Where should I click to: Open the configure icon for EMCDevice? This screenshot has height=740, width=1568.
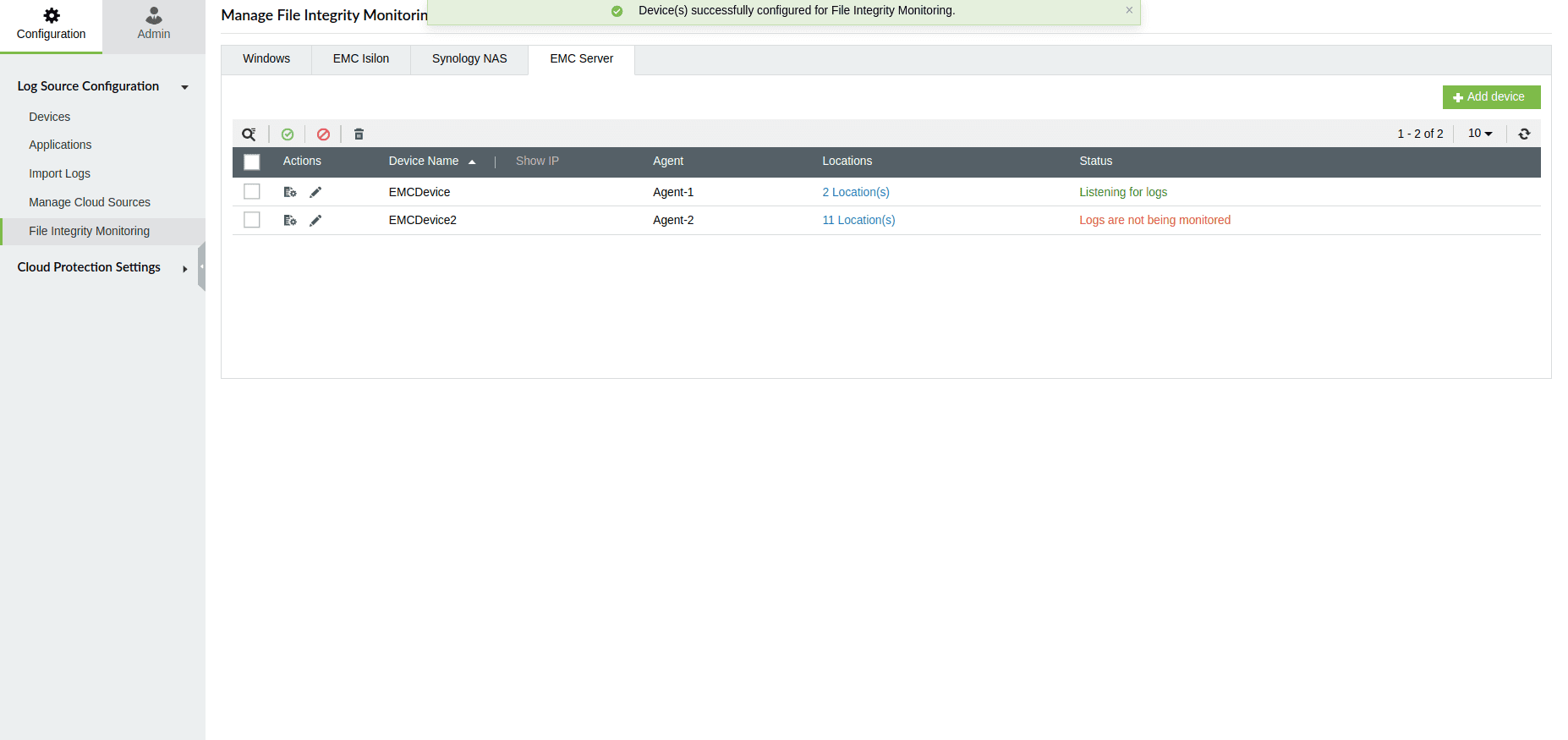[290, 192]
